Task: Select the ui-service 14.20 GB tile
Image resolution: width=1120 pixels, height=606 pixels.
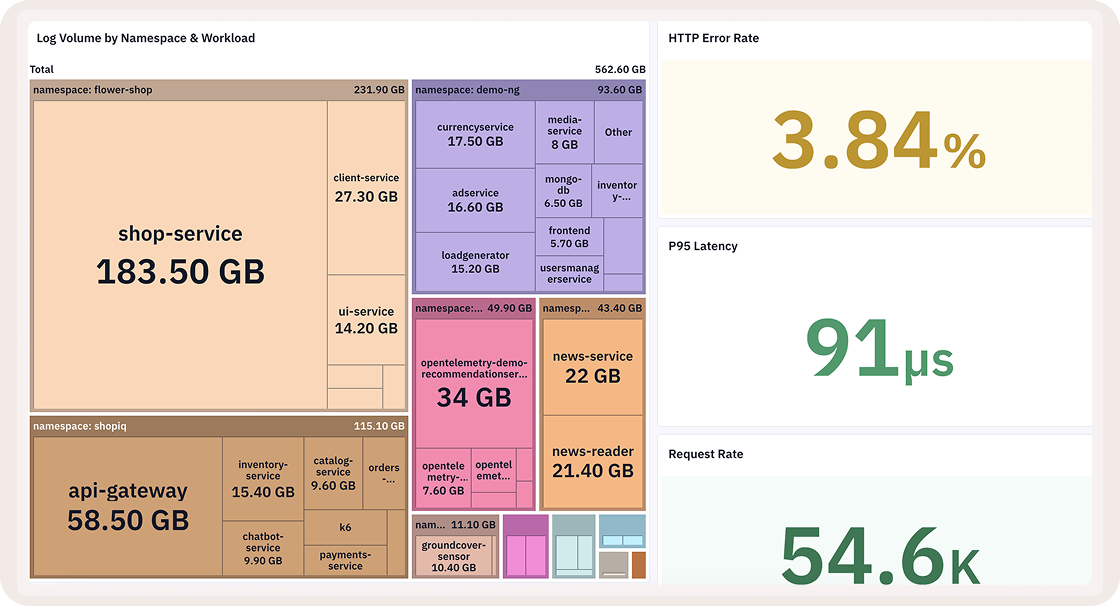Action: point(366,320)
